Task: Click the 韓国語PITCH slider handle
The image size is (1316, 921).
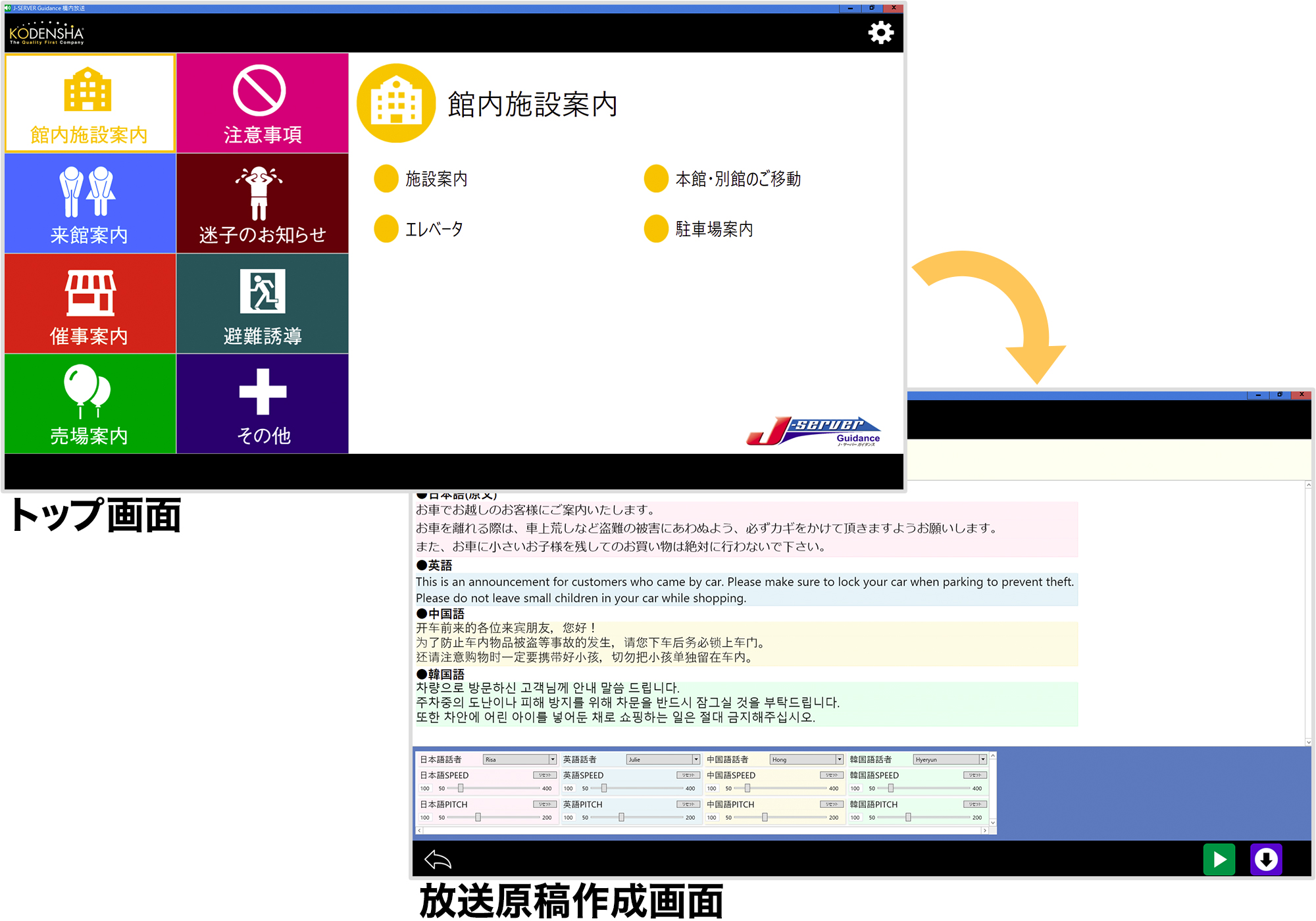Action: click(908, 817)
